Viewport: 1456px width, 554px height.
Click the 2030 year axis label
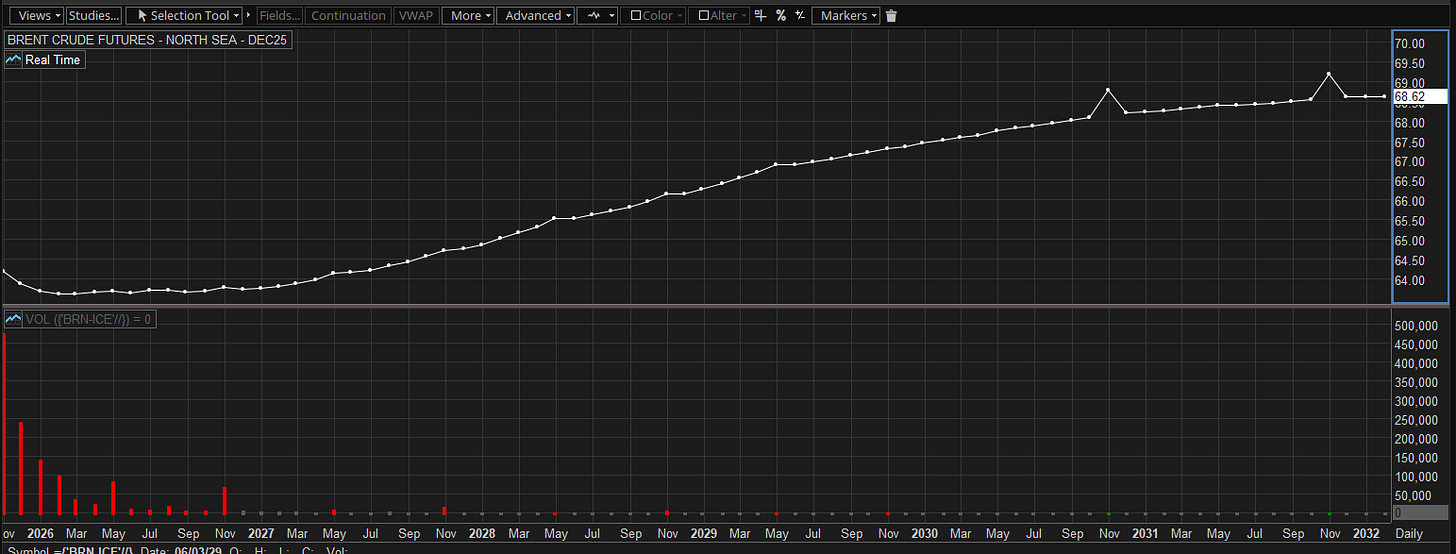pyautogui.click(x=924, y=534)
